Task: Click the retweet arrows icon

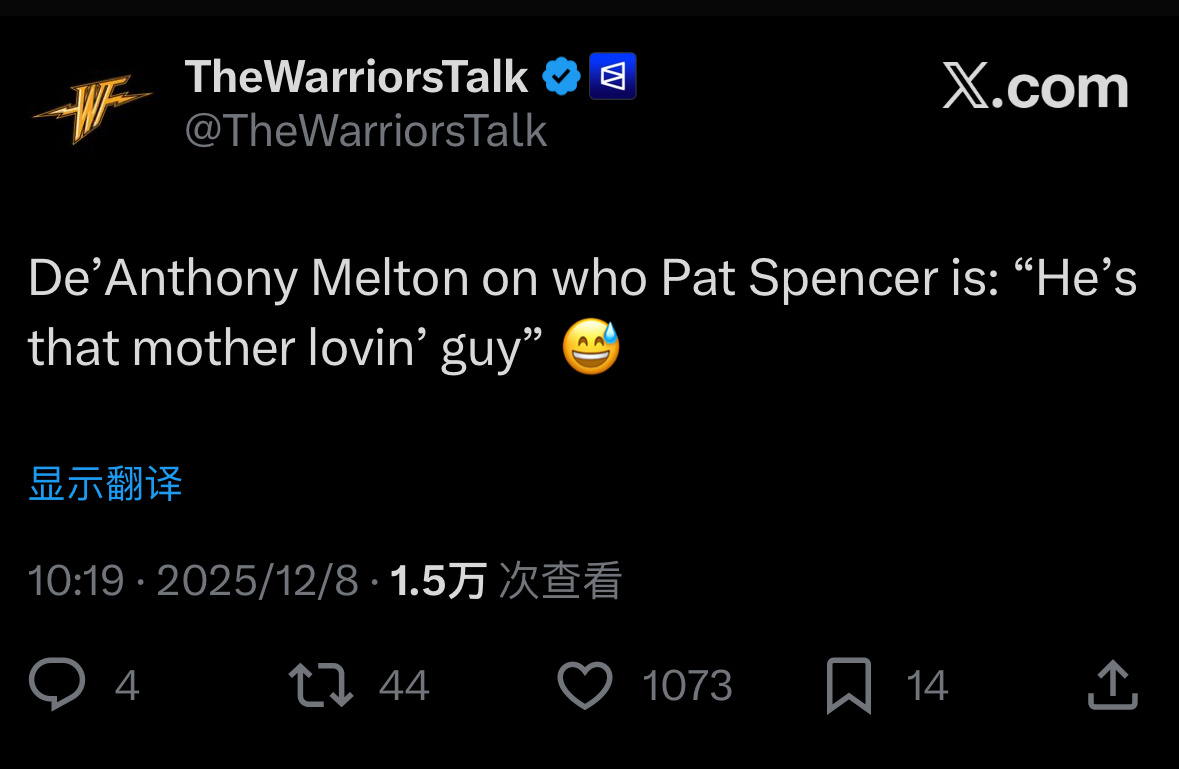Action: (x=321, y=685)
